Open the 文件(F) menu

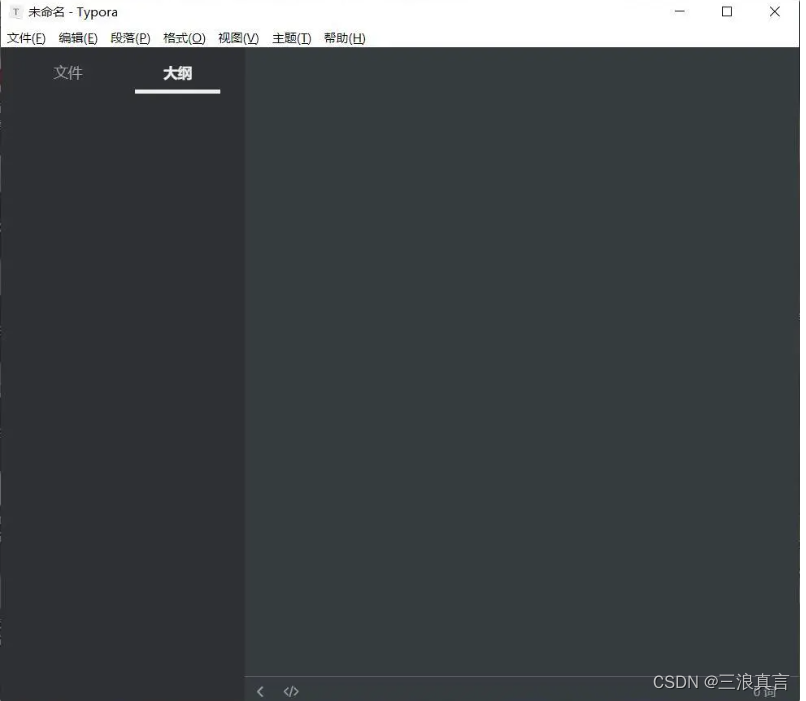27,38
